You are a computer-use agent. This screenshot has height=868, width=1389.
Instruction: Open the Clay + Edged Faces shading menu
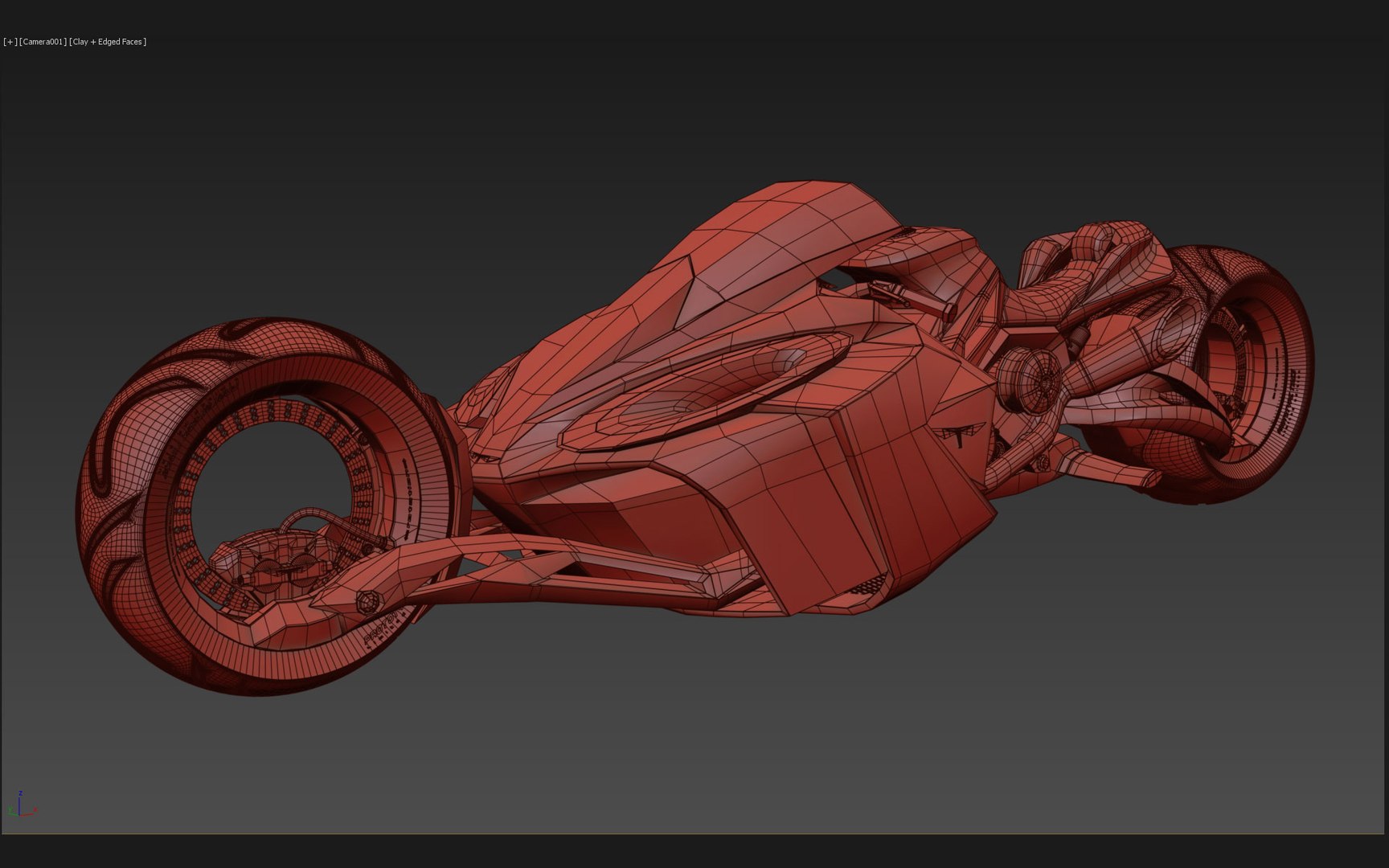[109, 42]
